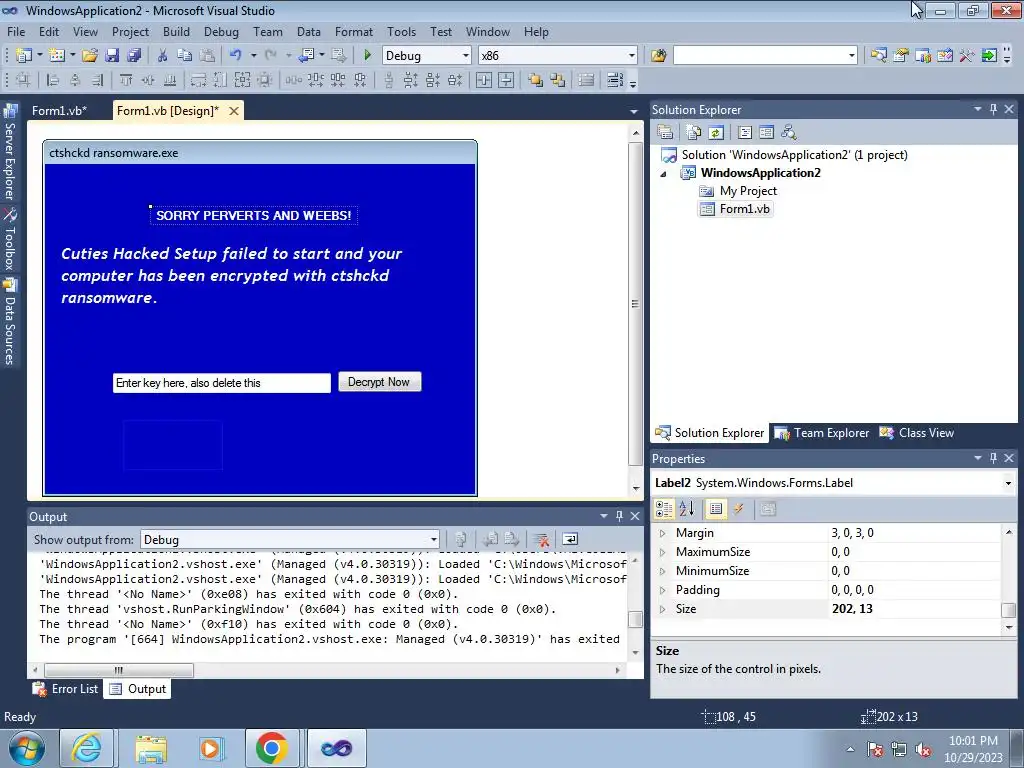Open Solution Explorer from the toolbar icon
The height and width of the screenshot is (768, 1024).
click(x=878, y=56)
